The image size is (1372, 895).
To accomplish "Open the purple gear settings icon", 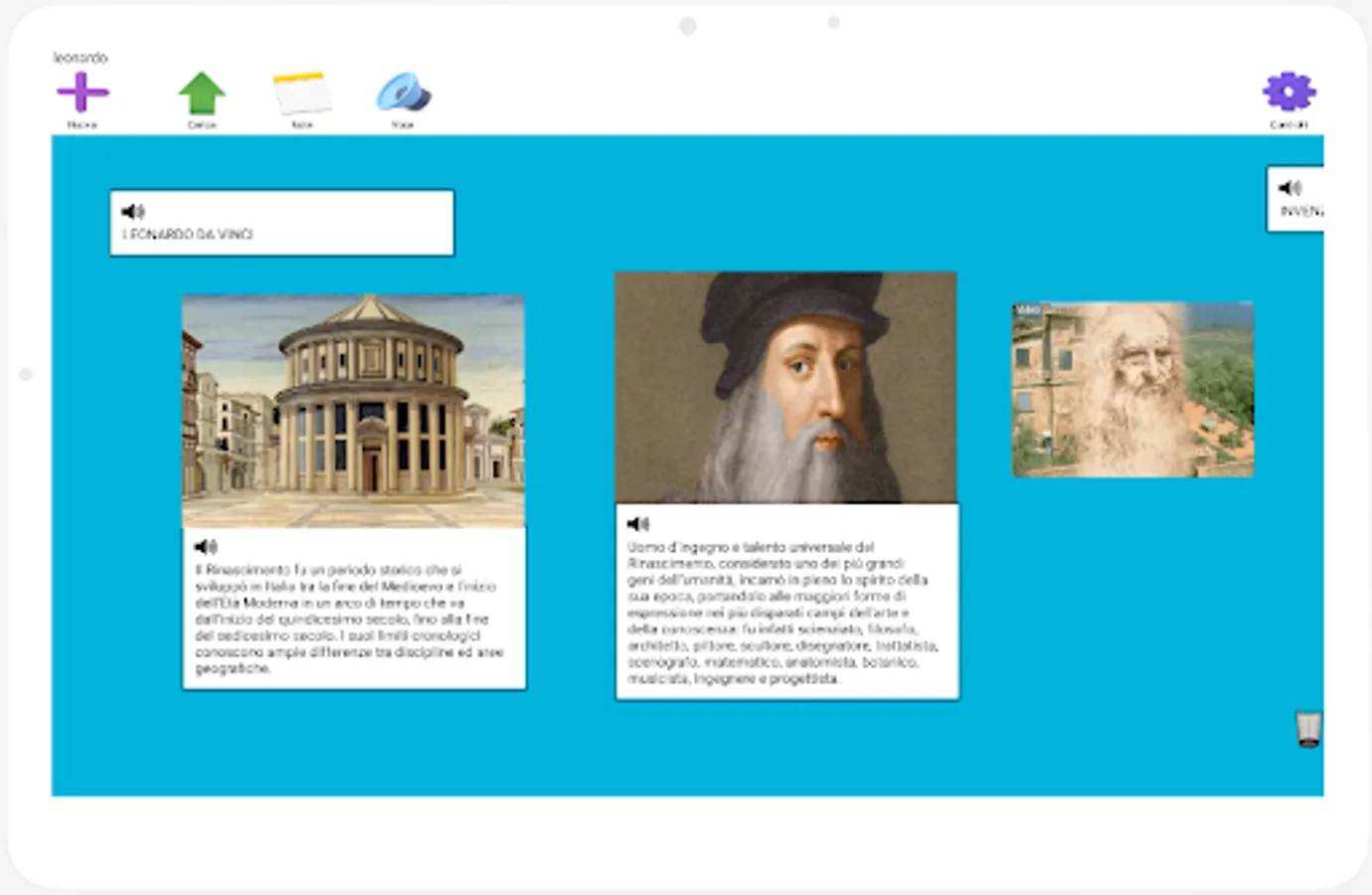I will click(x=1288, y=91).
